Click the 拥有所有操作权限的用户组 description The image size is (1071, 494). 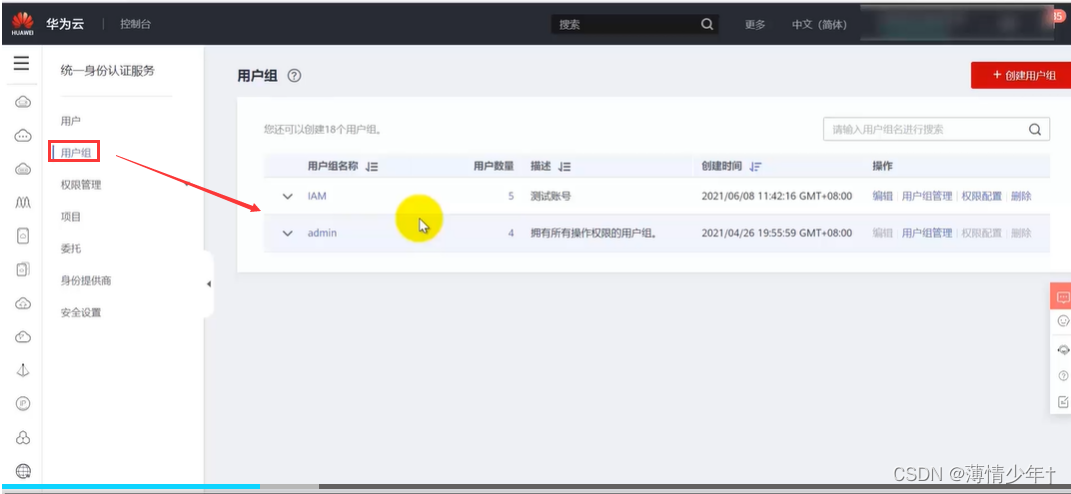594,233
